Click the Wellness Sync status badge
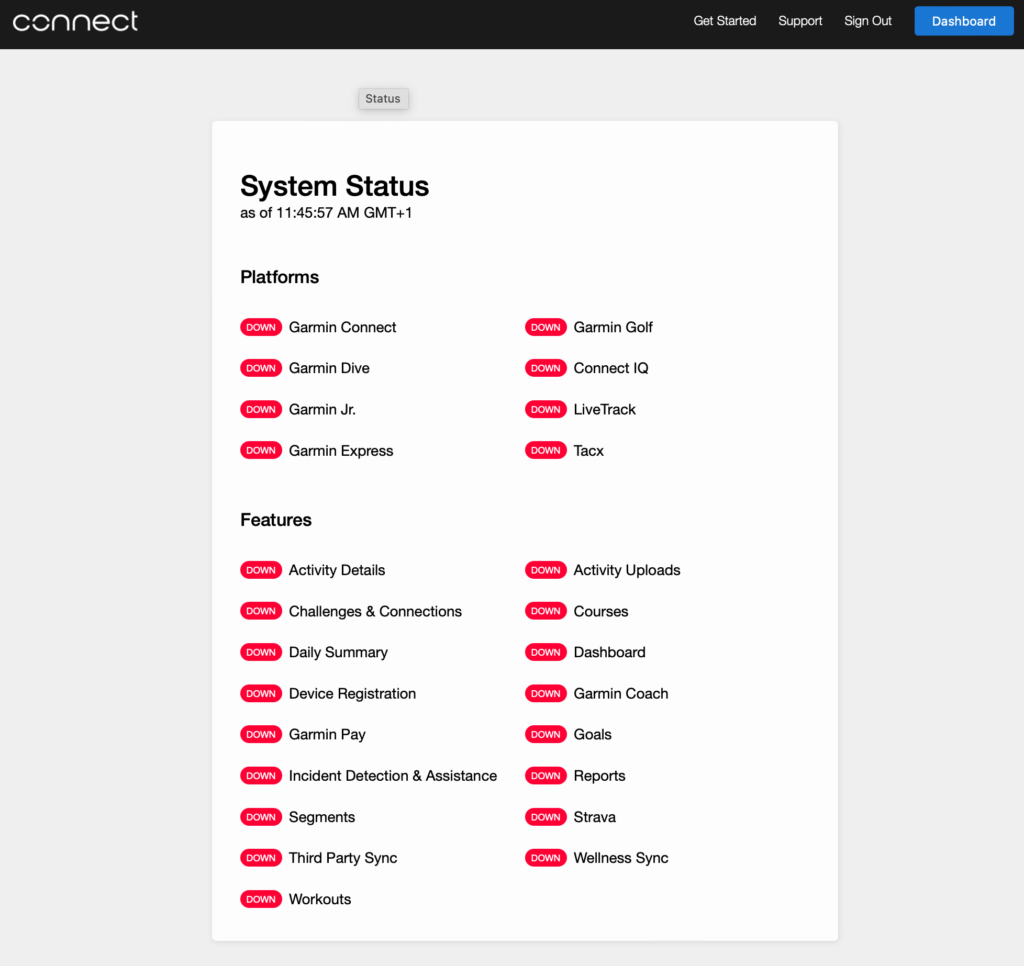 [546, 857]
